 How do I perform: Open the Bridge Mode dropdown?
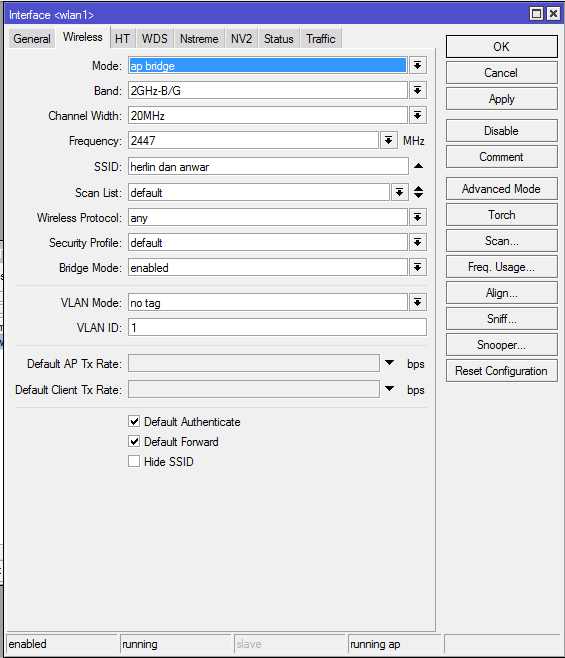tap(418, 267)
